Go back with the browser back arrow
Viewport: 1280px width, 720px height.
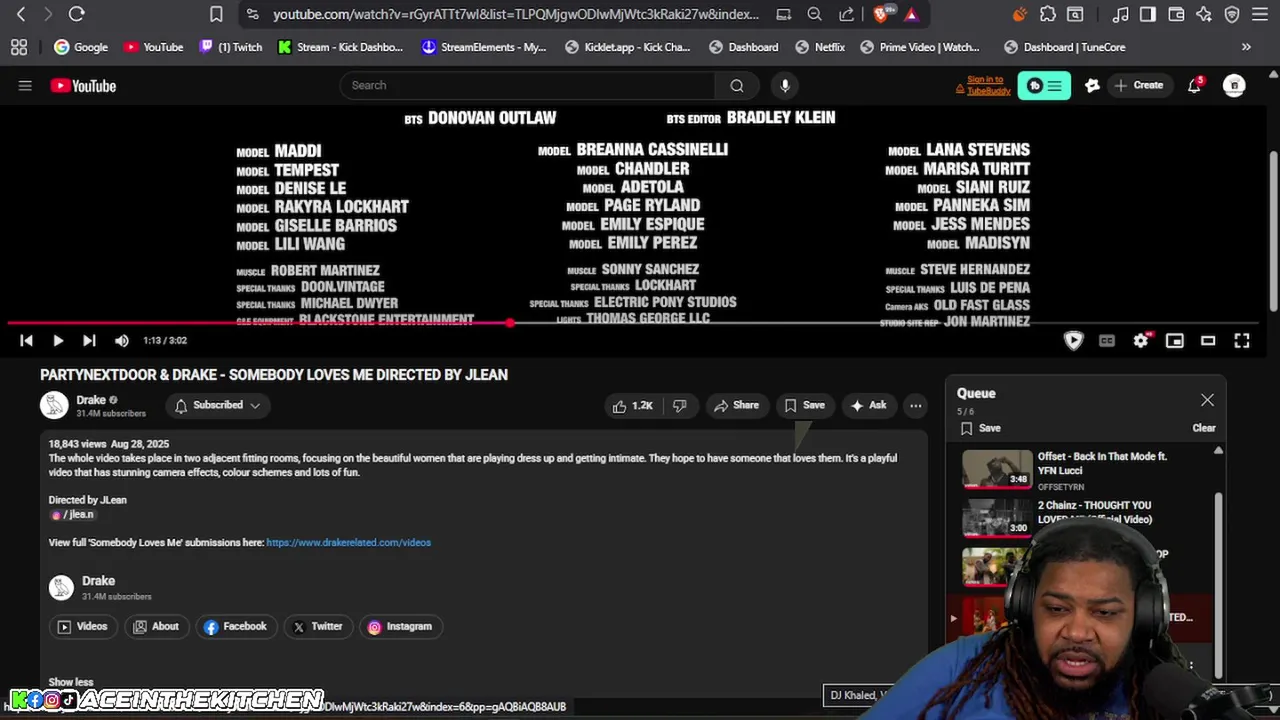click(21, 14)
